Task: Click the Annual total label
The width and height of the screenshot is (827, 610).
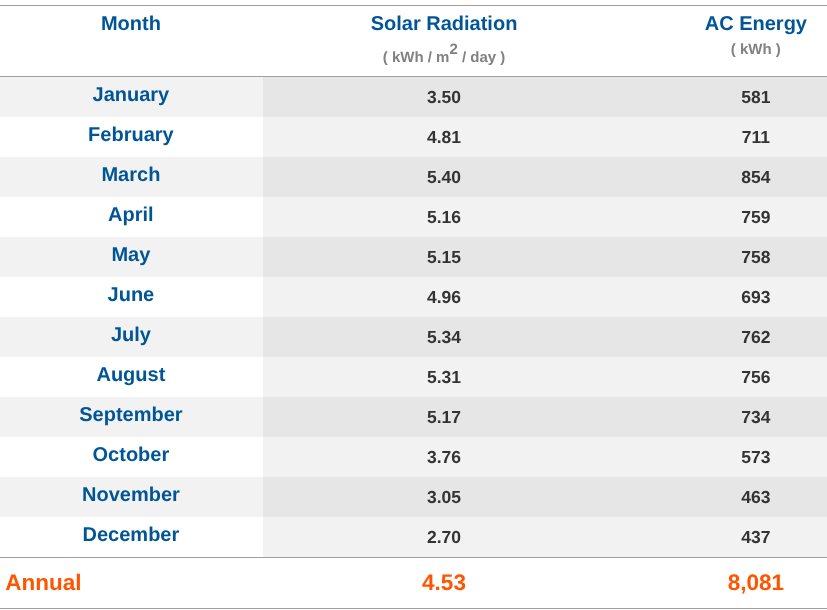Action: [43, 583]
